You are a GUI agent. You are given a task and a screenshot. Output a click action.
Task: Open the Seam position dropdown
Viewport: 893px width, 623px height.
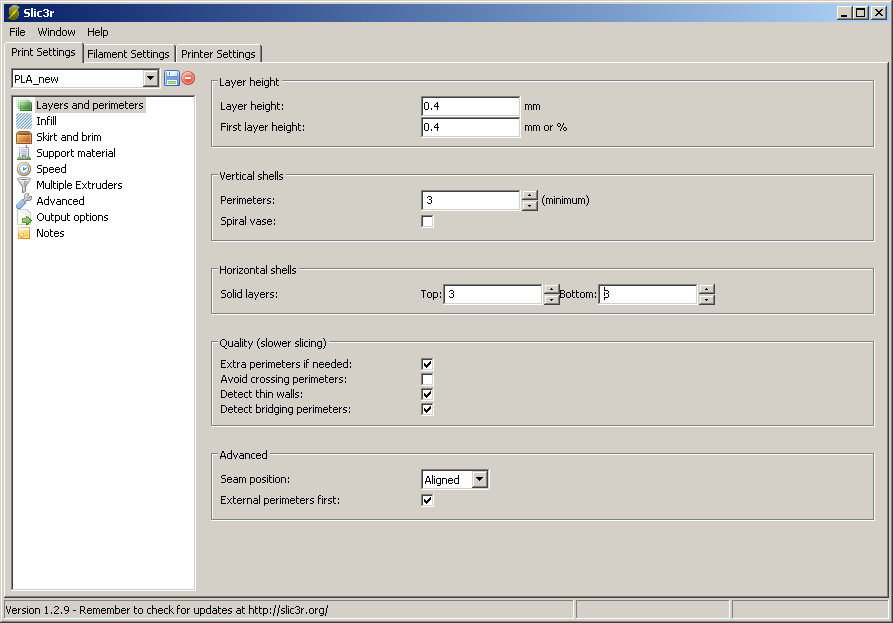click(x=480, y=480)
